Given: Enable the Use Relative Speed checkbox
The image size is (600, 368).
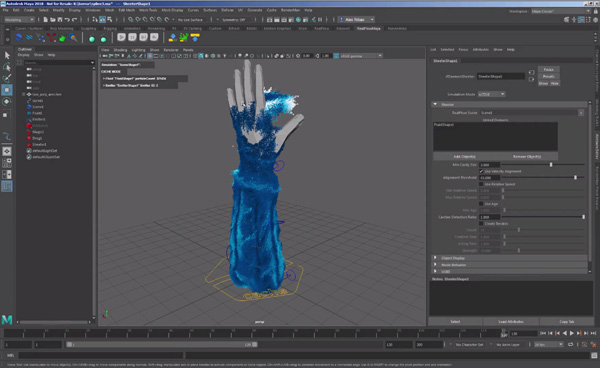Looking at the screenshot, I should (x=481, y=184).
